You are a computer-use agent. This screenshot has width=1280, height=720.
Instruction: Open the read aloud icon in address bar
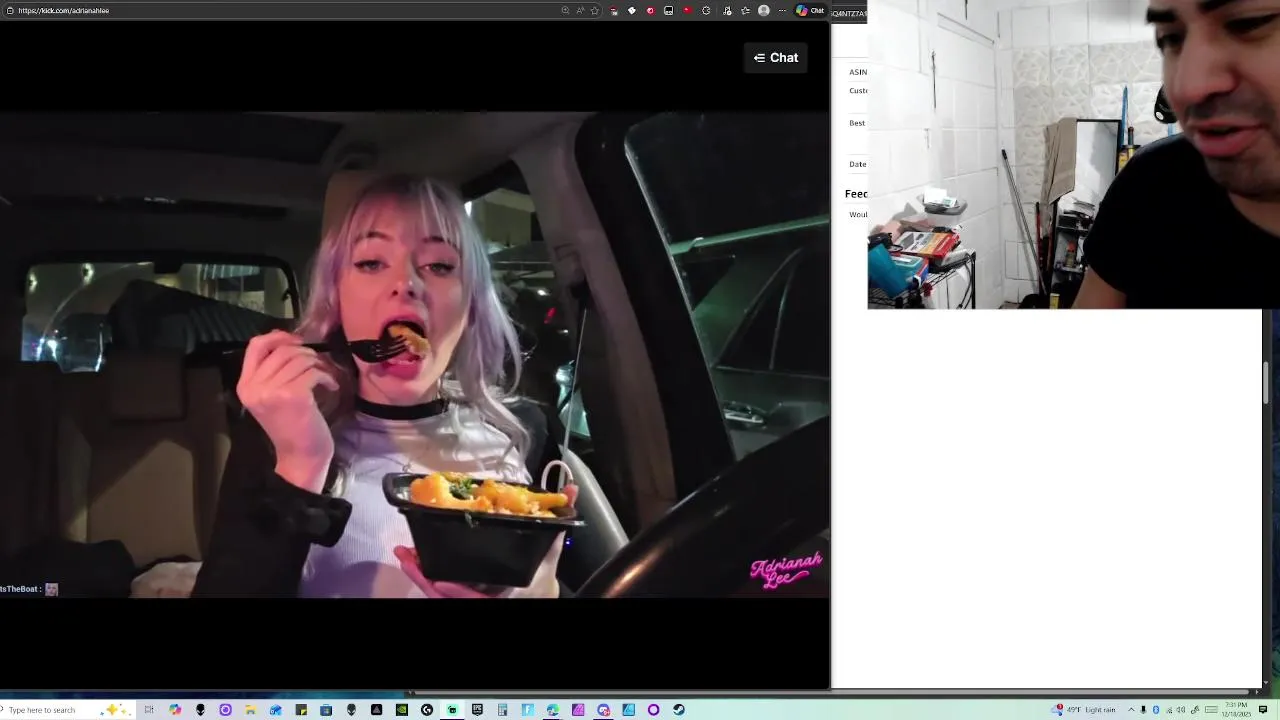580,10
